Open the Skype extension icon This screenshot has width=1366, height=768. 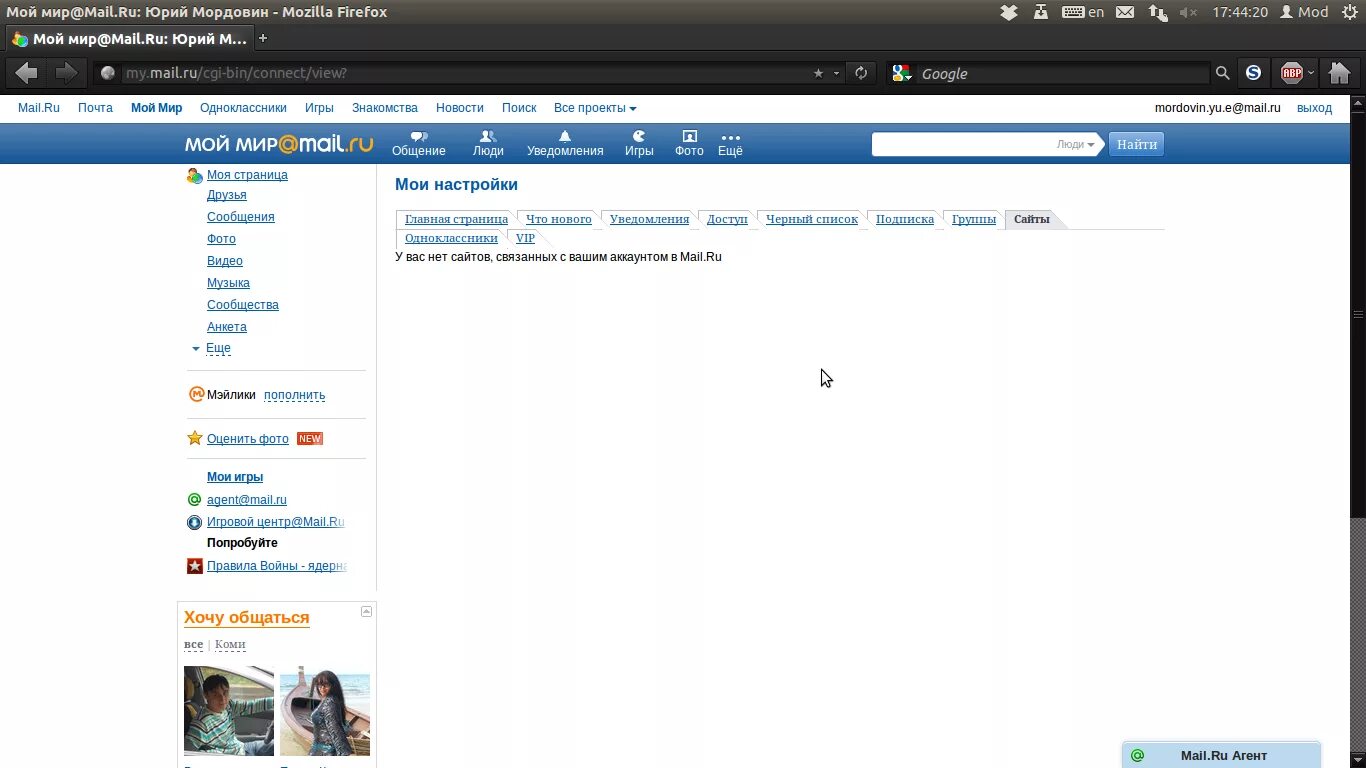[x=1253, y=73]
